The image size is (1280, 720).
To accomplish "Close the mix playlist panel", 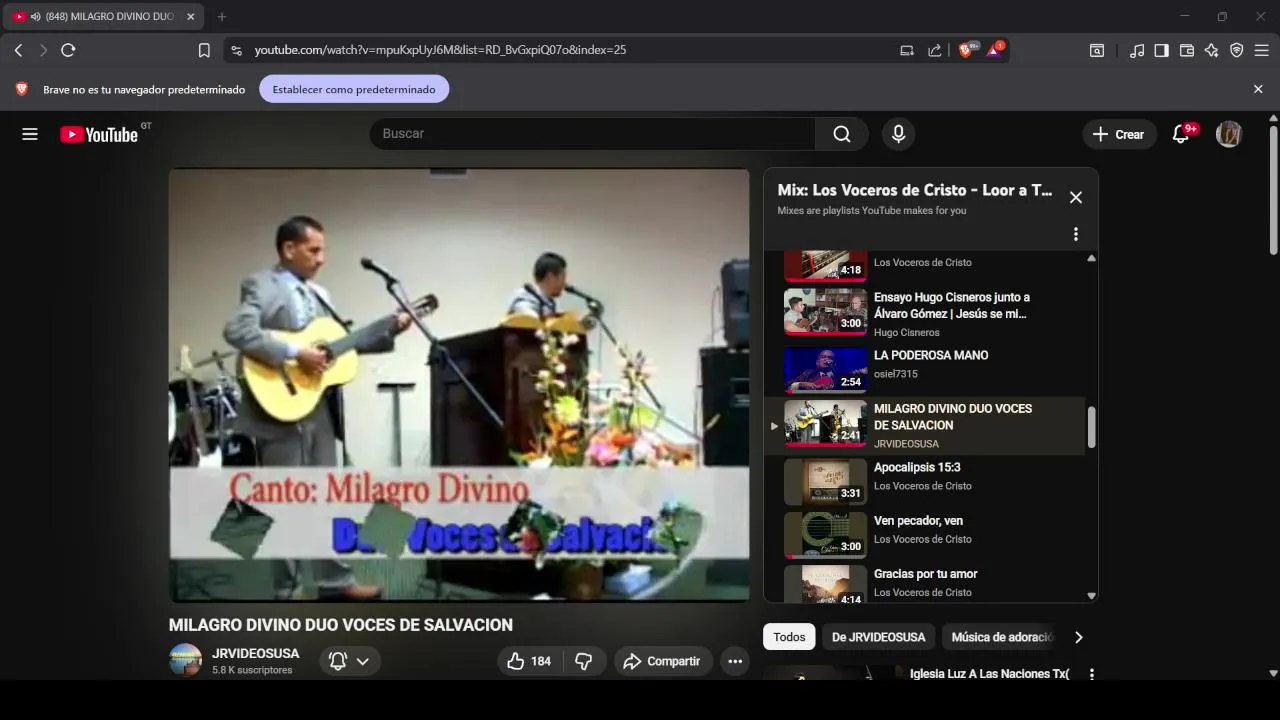I will (1076, 198).
